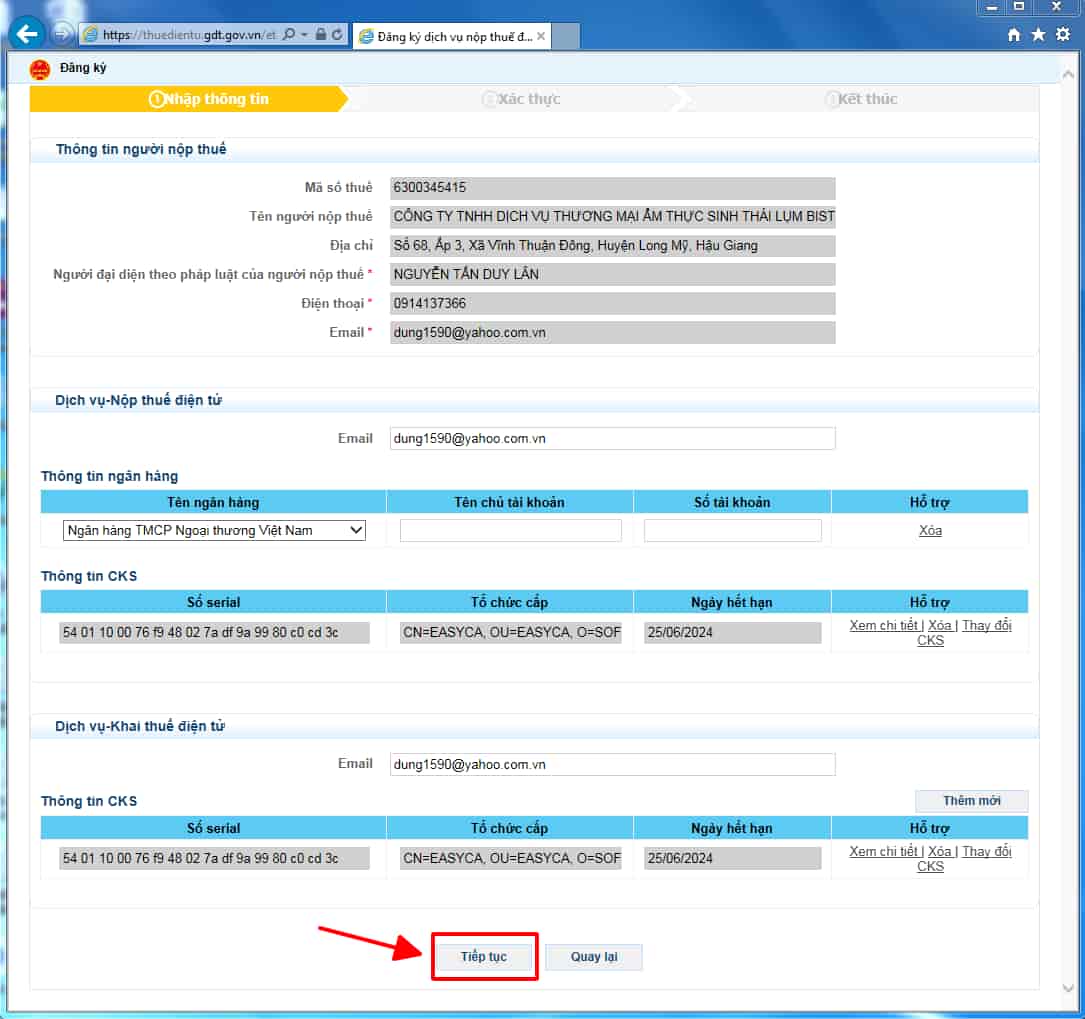Click the browser Back arrow button
Image resolution: width=1085 pixels, height=1019 pixels.
[26, 33]
